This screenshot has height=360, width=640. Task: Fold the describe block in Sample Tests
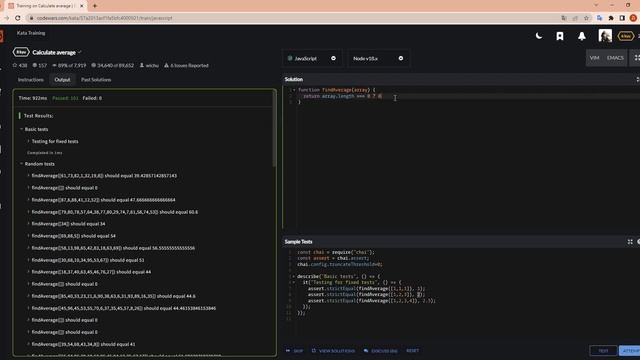294,276
